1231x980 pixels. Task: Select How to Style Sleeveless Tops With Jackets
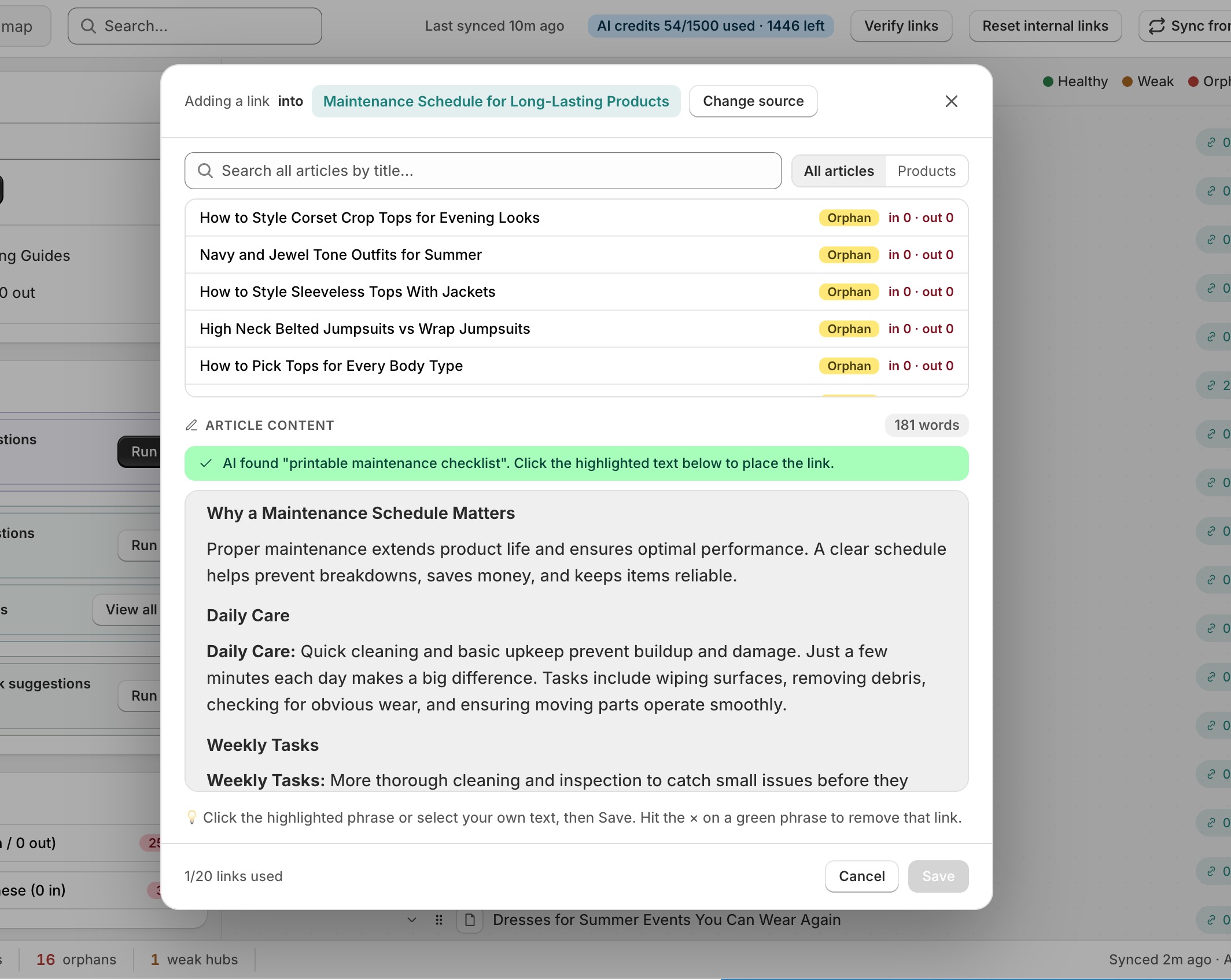(x=576, y=292)
